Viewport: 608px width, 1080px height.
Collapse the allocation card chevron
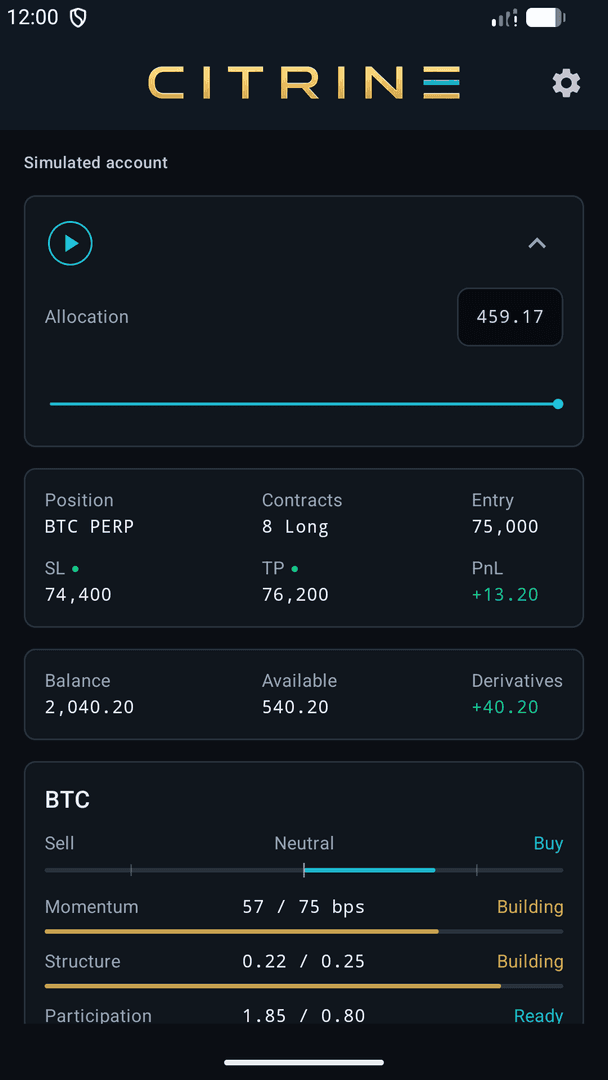point(536,243)
